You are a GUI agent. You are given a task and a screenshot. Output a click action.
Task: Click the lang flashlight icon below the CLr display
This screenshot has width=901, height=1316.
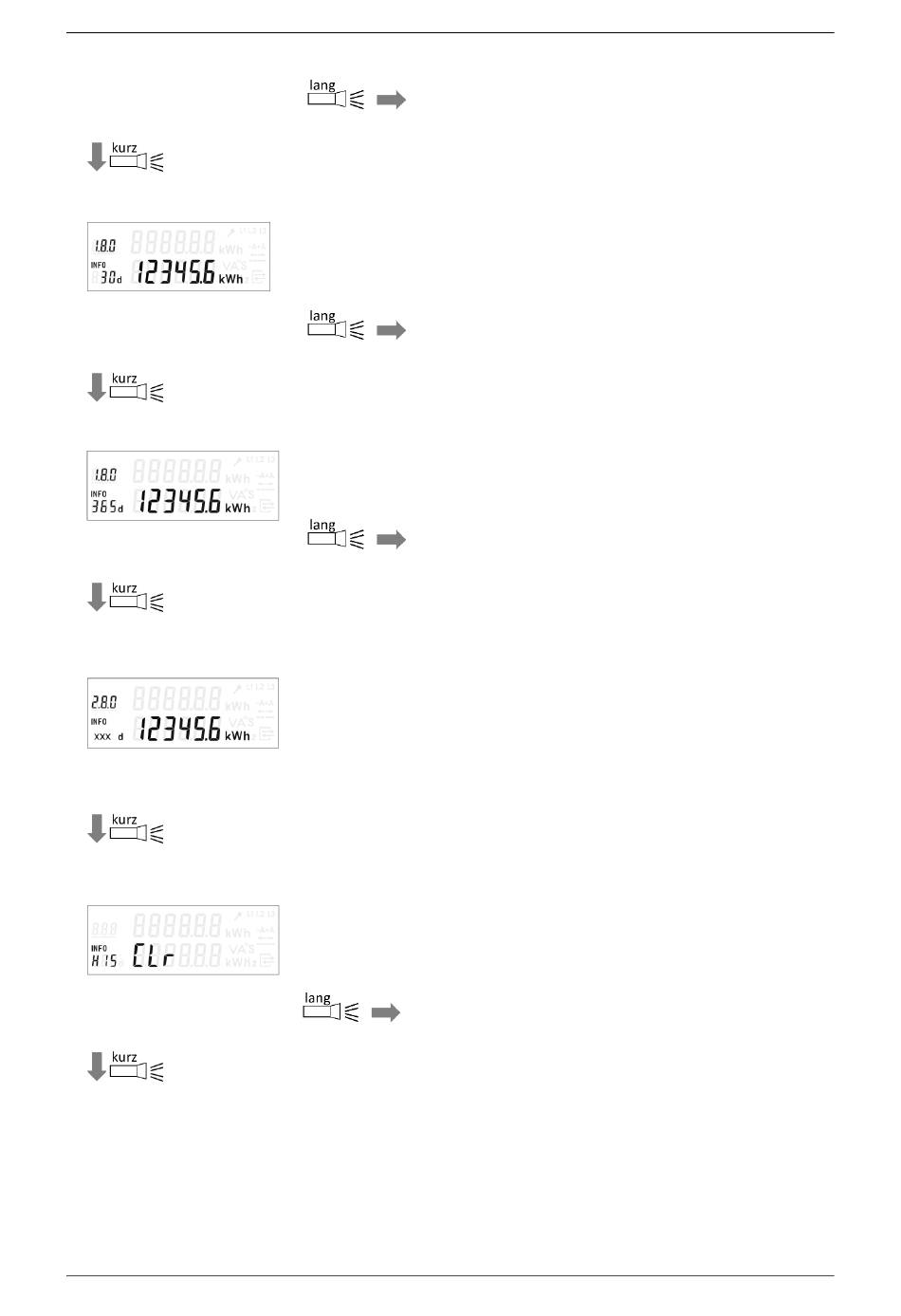331,1008
